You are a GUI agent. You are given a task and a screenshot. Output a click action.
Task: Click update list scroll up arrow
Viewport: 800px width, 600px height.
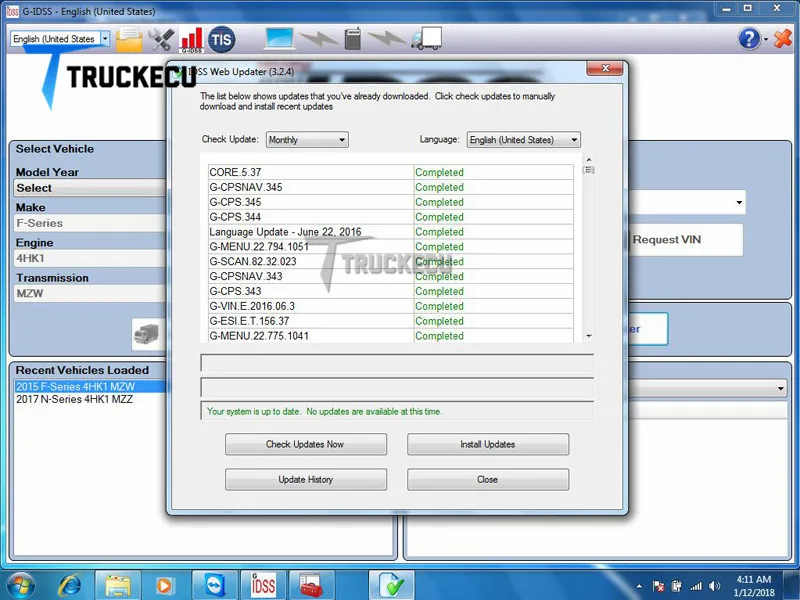[589, 160]
